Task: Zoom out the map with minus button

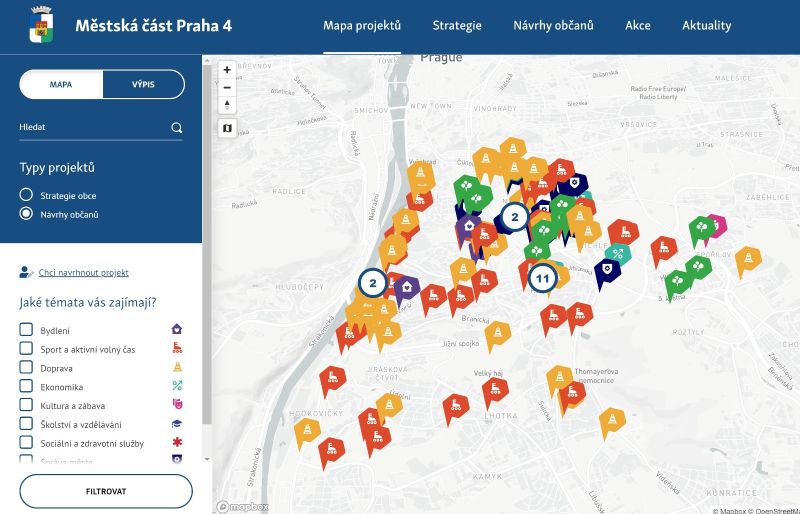Action: (227, 88)
